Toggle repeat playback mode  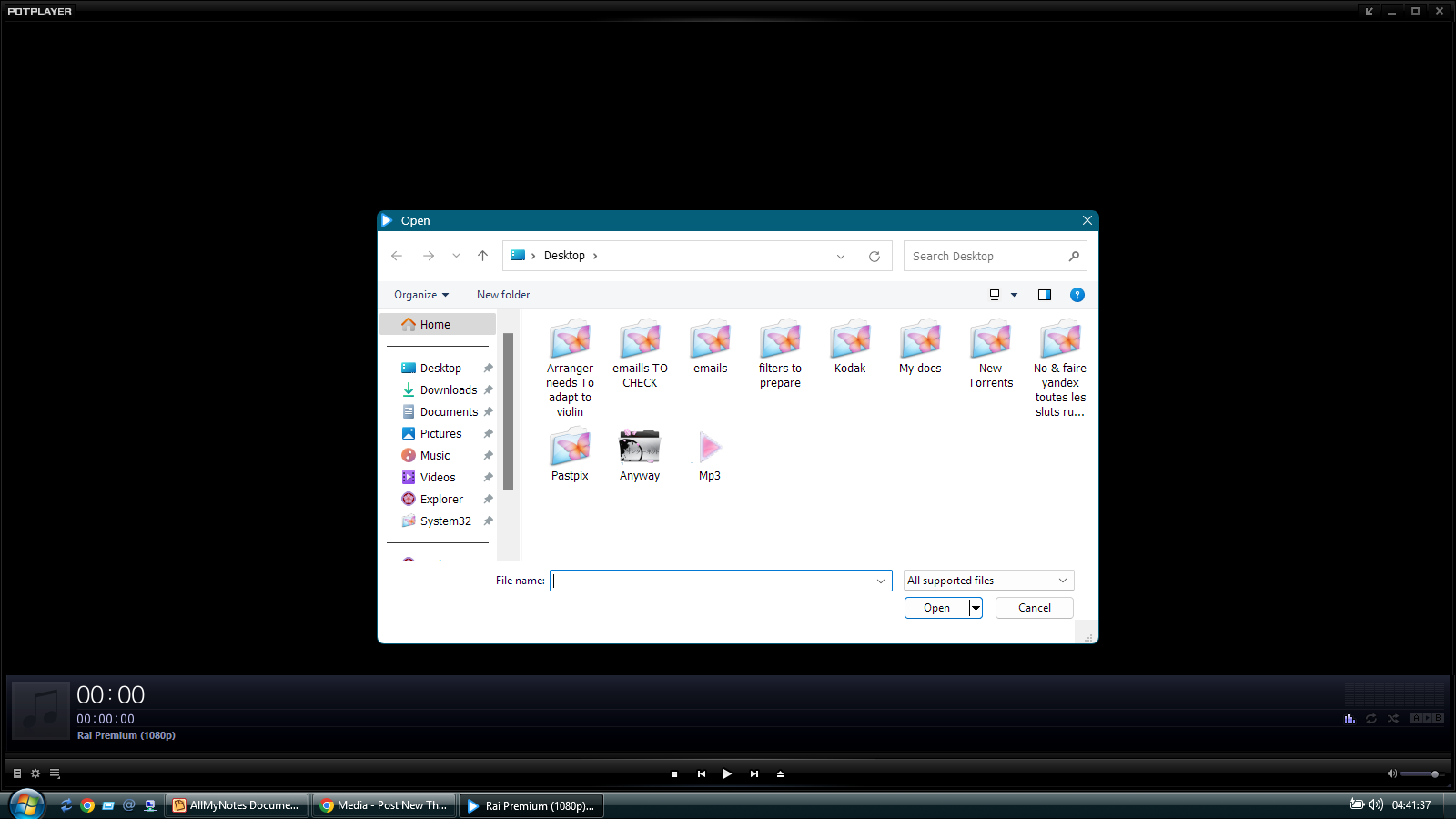coord(1371,719)
